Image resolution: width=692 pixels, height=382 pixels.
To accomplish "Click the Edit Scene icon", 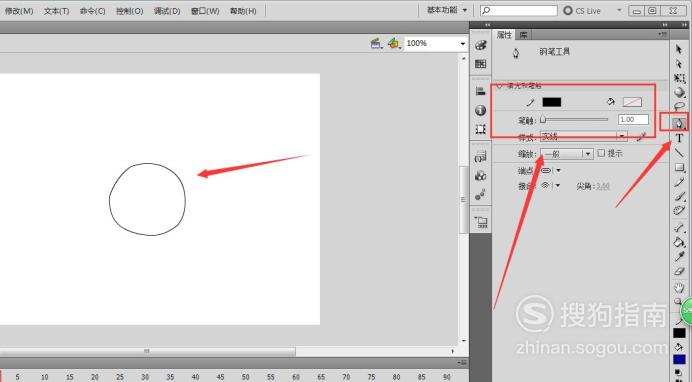I will click(x=376, y=43).
